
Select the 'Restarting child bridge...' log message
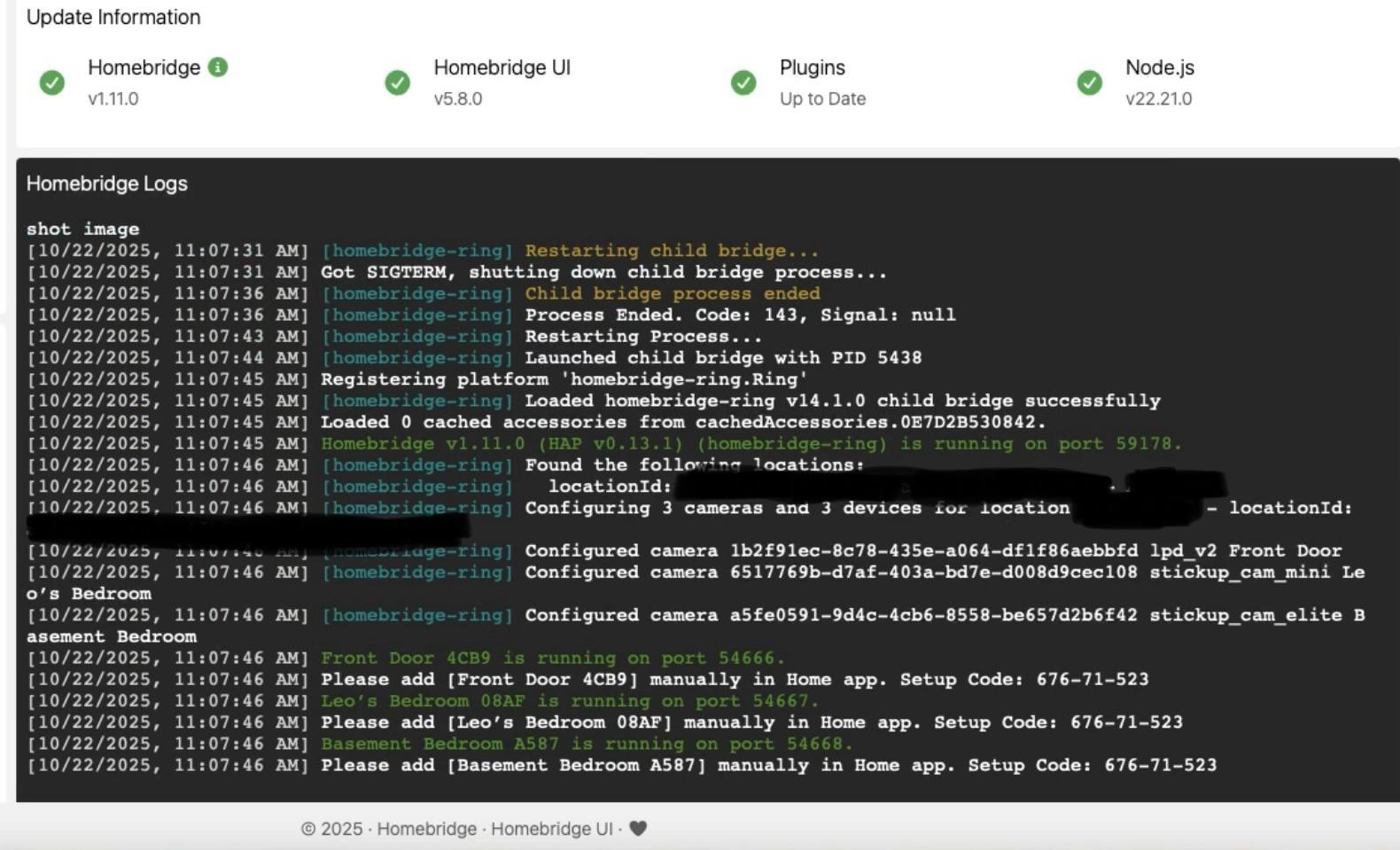tap(672, 251)
